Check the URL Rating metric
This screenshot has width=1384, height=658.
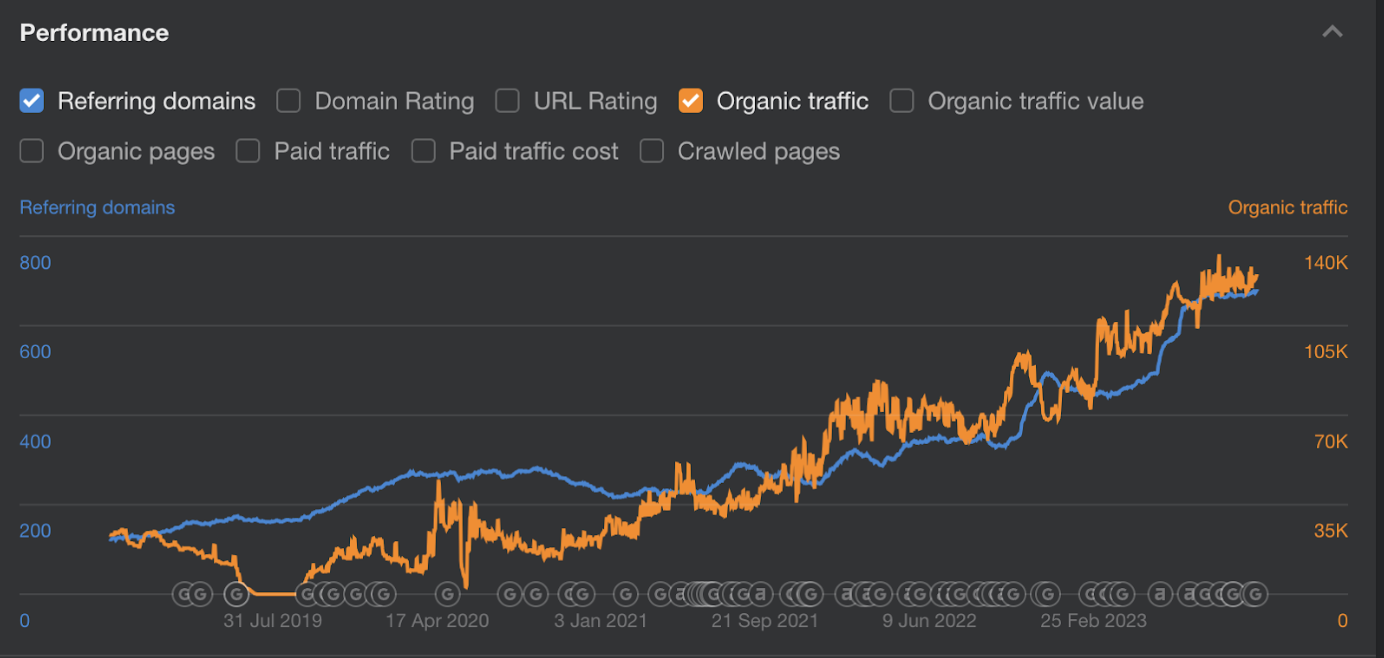pos(507,100)
